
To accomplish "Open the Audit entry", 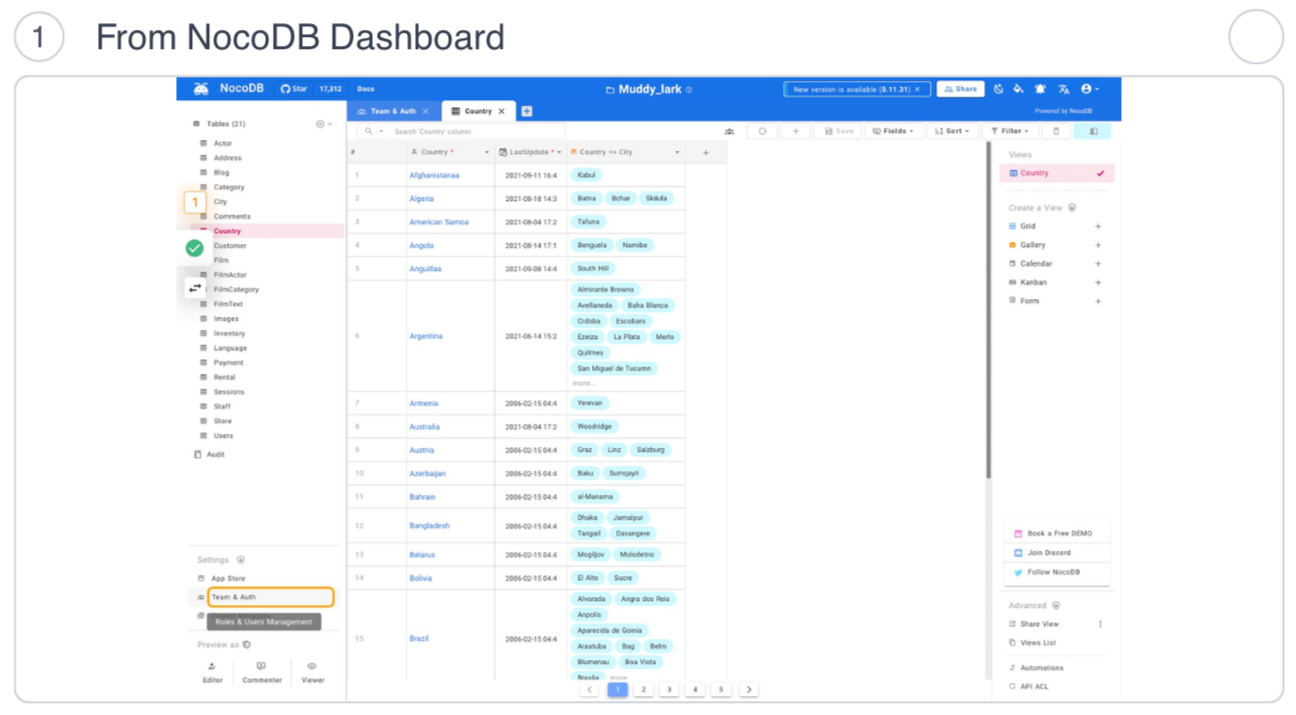I will click(x=215, y=454).
